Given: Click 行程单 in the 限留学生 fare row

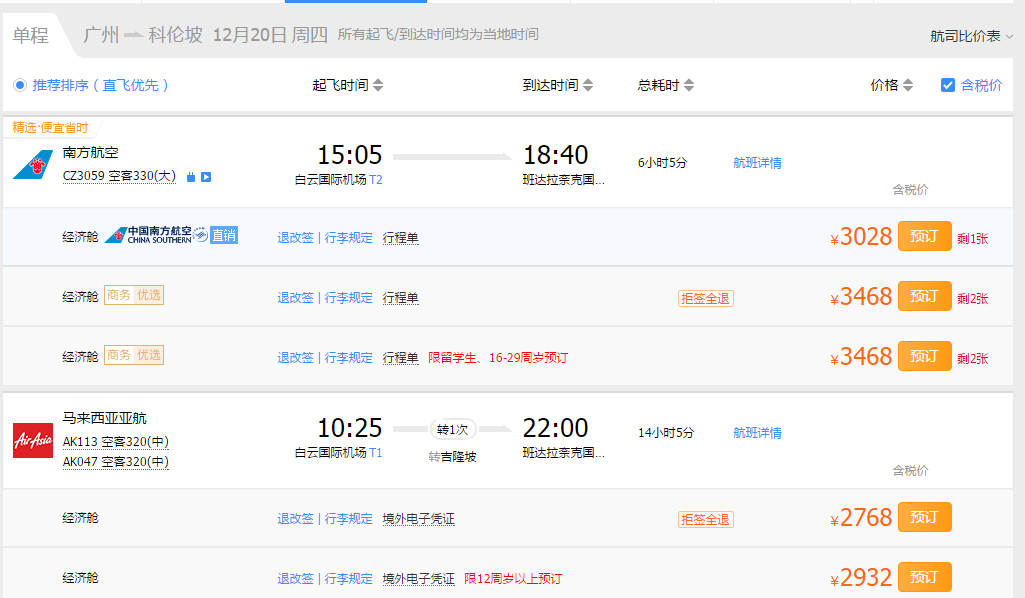Looking at the screenshot, I should pyautogui.click(x=401, y=358).
